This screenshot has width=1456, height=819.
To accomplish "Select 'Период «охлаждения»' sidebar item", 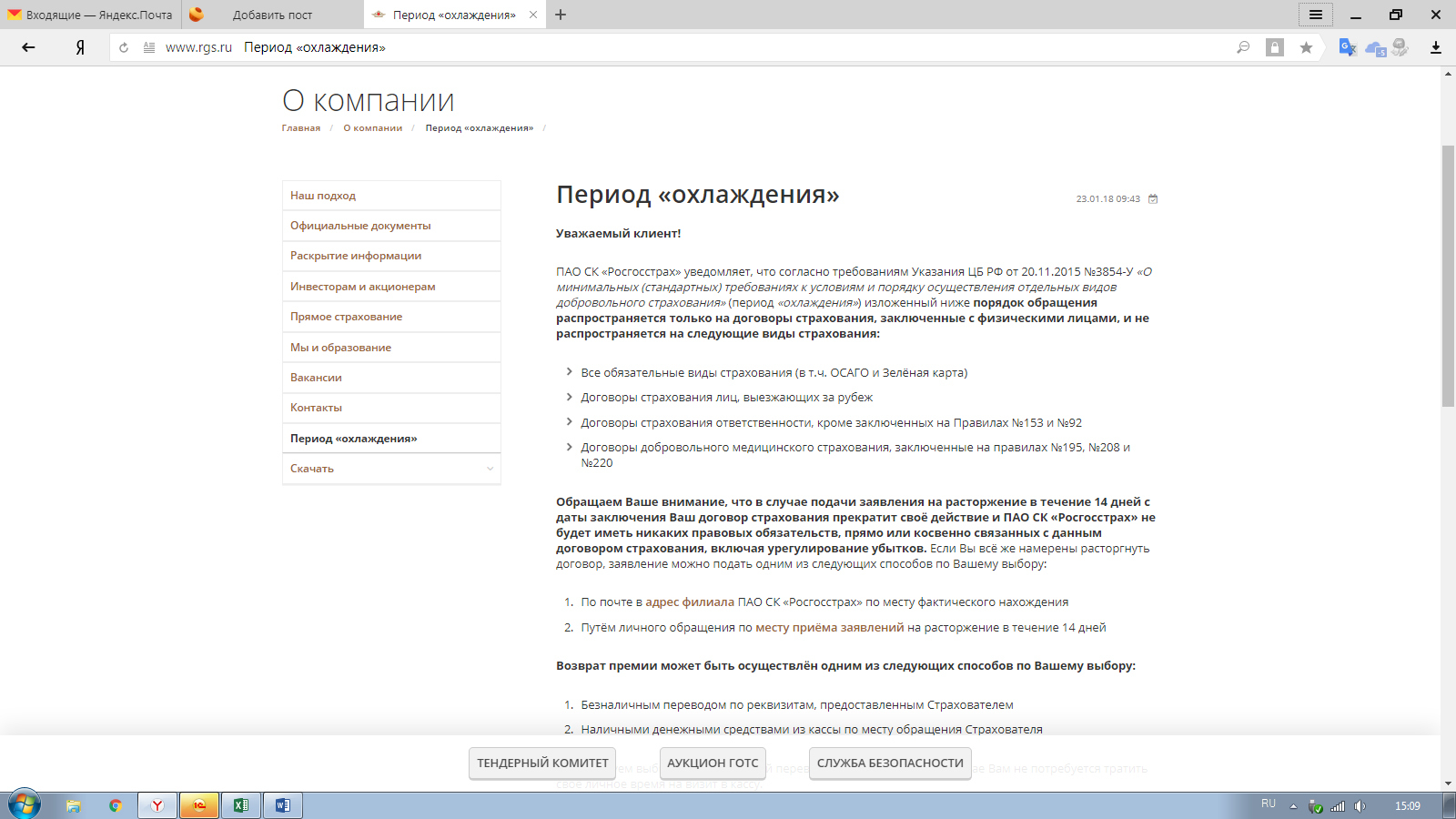I will [x=391, y=439].
